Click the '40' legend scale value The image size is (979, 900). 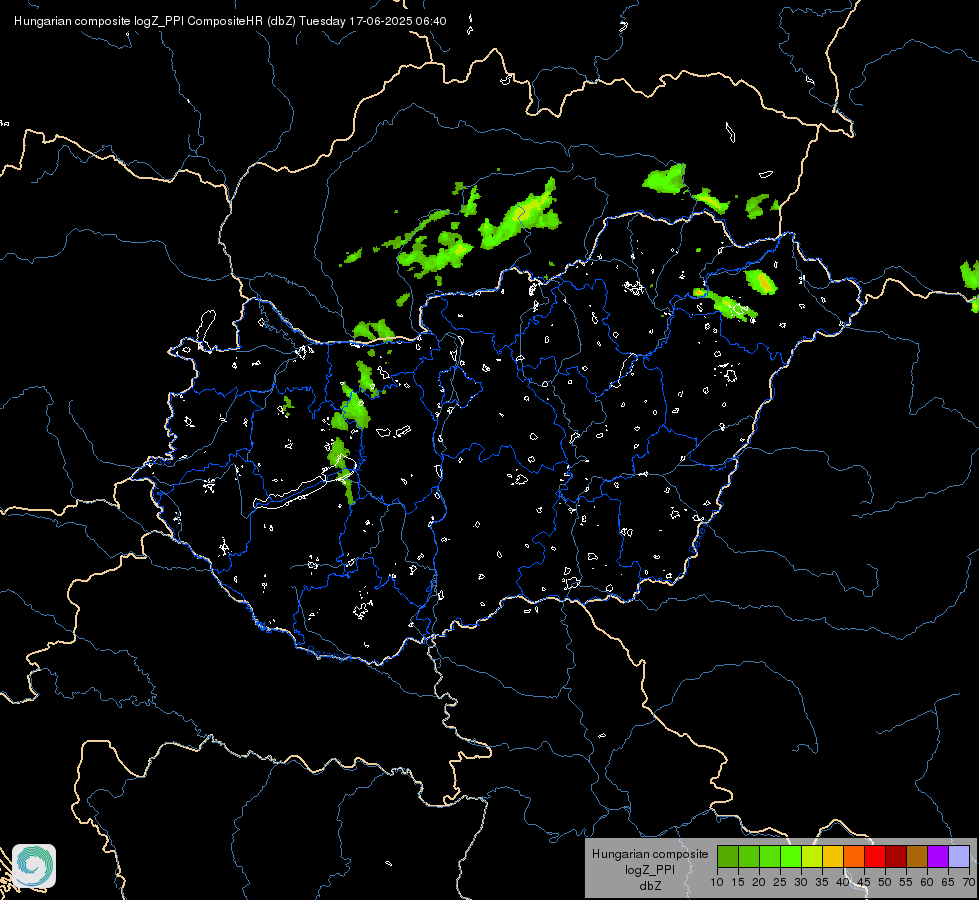[843, 883]
